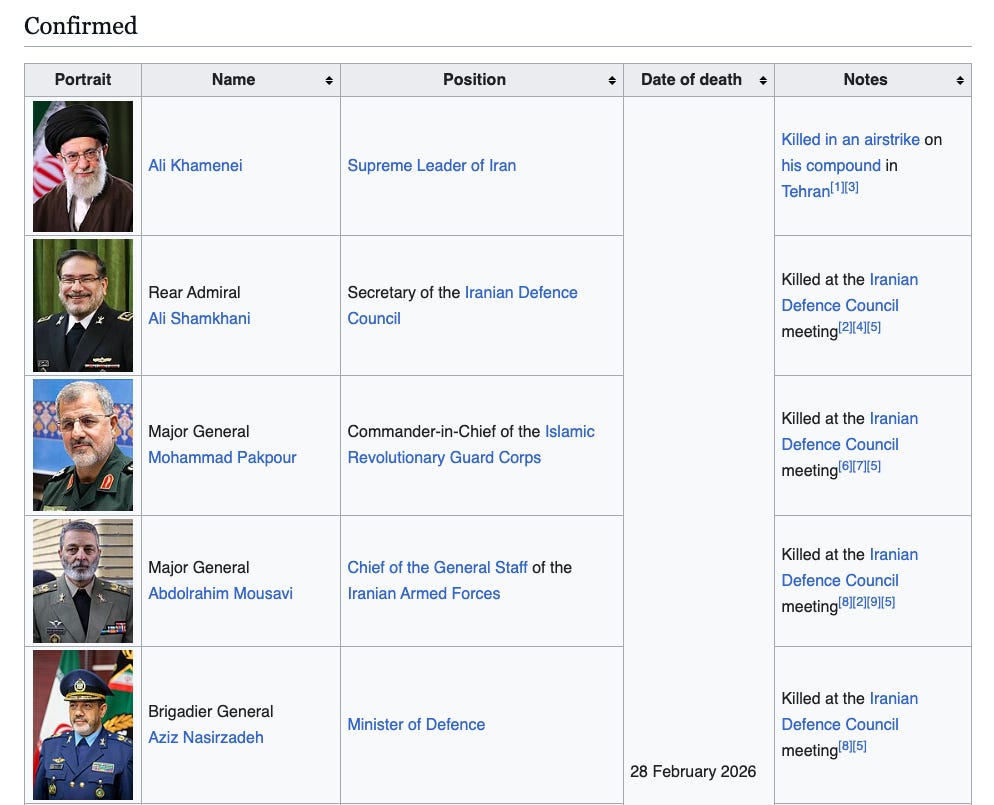Open citation [4] in Shamkhani's notes
Screen dimensions: 994x805
(x=859, y=327)
